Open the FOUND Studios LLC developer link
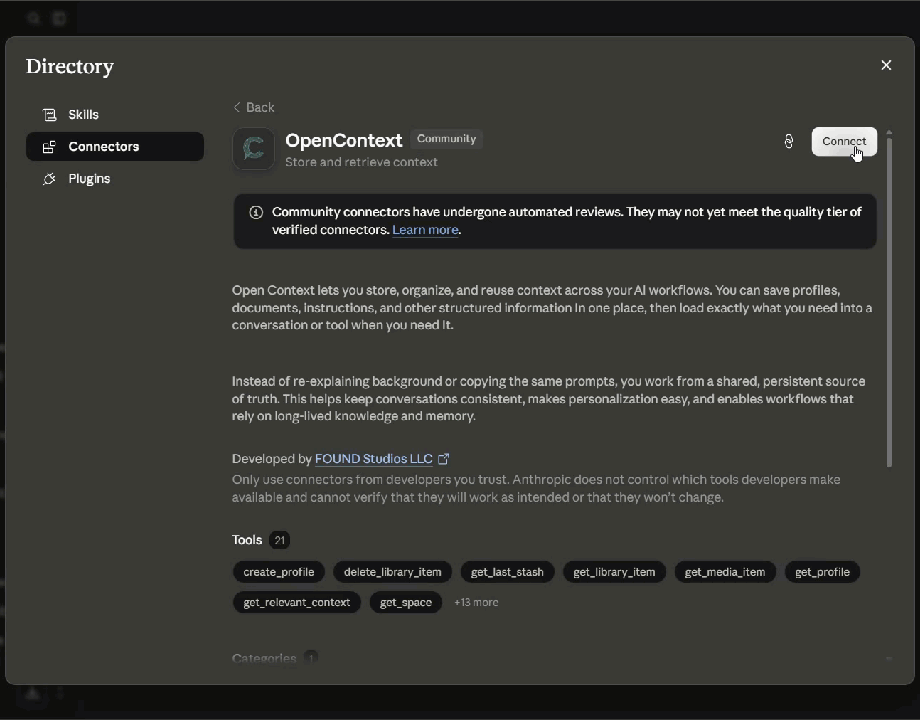The height and width of the screenshot is (720, 920). [374, 459]
